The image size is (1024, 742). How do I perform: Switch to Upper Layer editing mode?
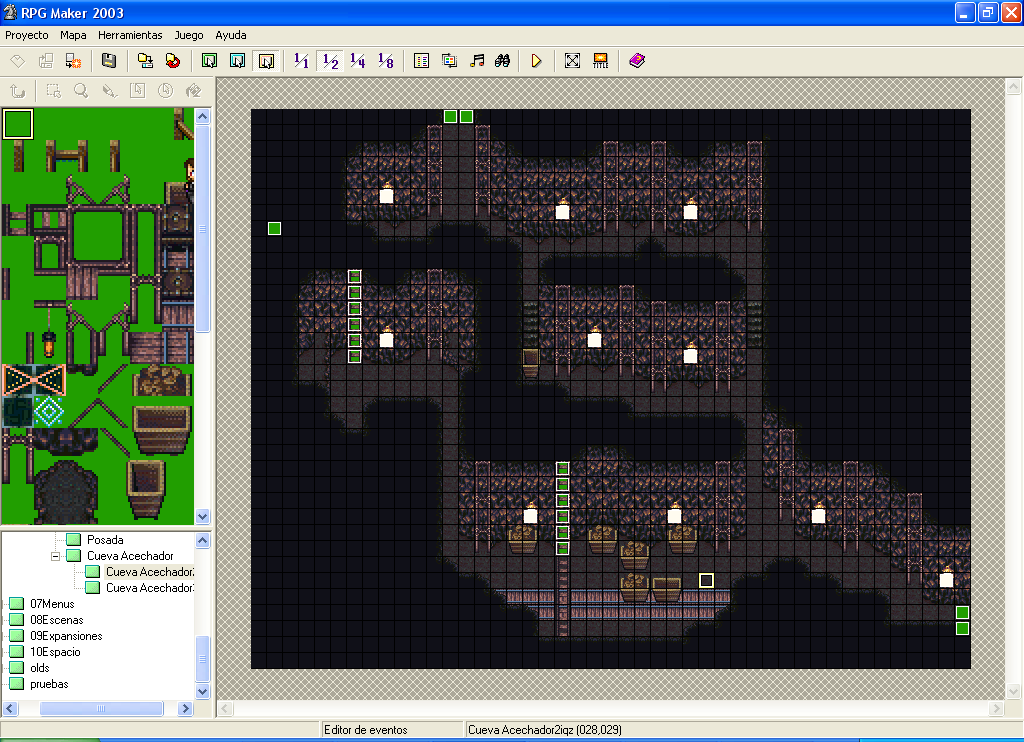238,61
